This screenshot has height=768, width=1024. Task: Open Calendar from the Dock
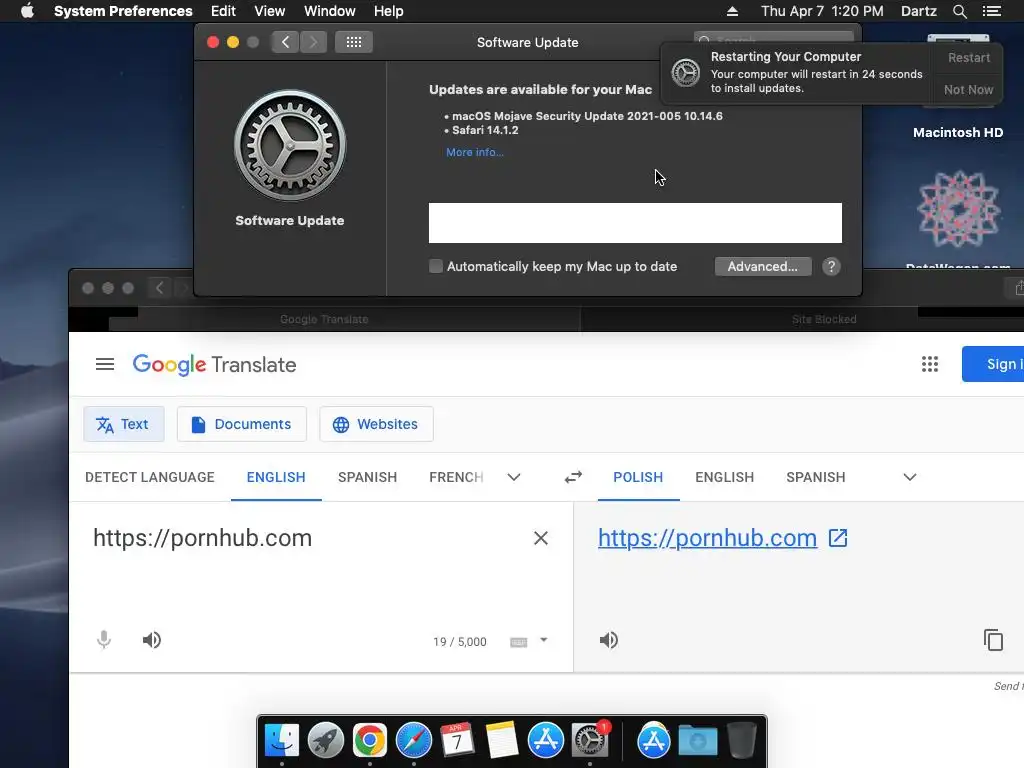point(457,741)
